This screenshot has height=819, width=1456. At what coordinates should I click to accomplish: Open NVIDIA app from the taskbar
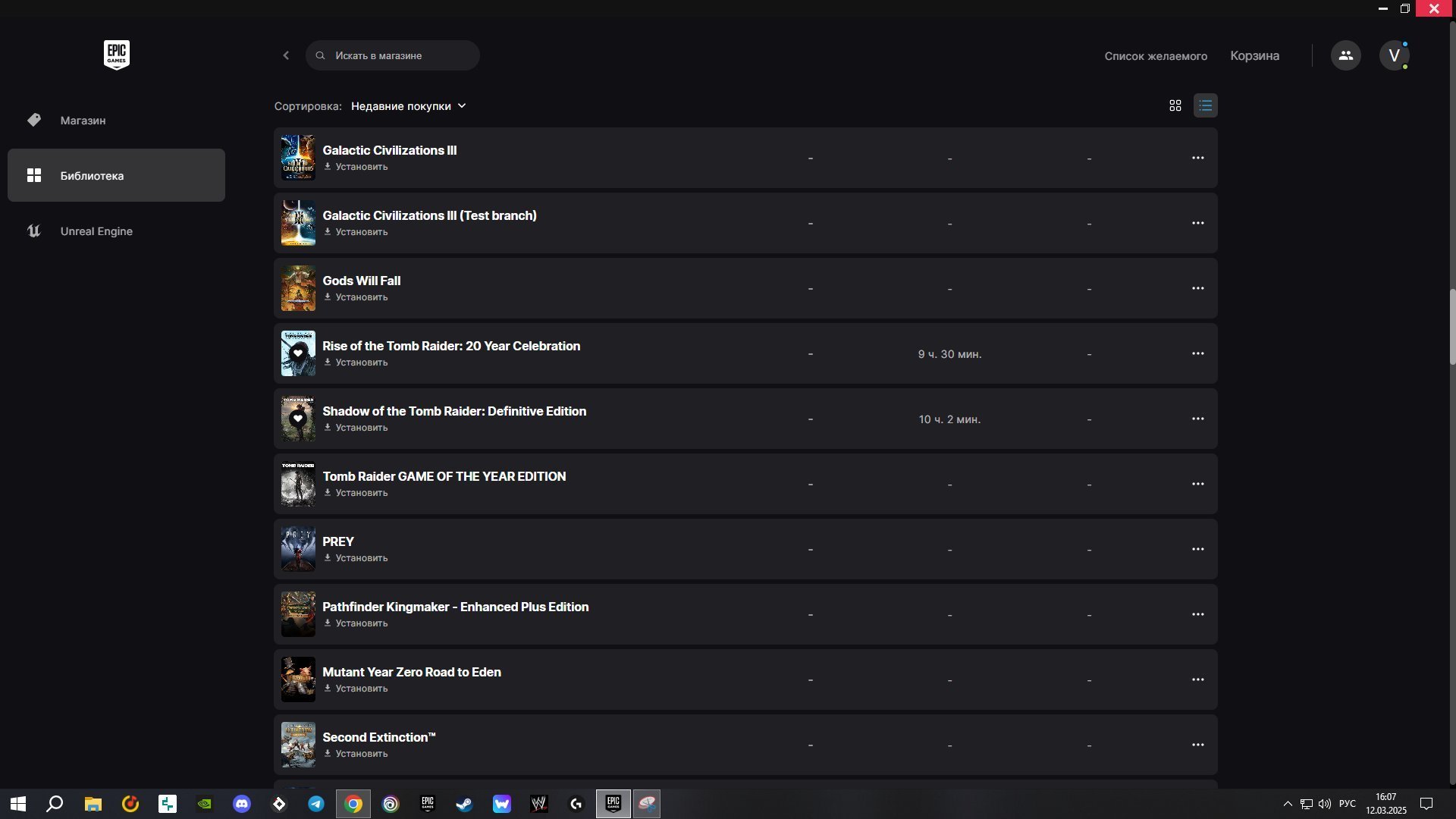204,804
